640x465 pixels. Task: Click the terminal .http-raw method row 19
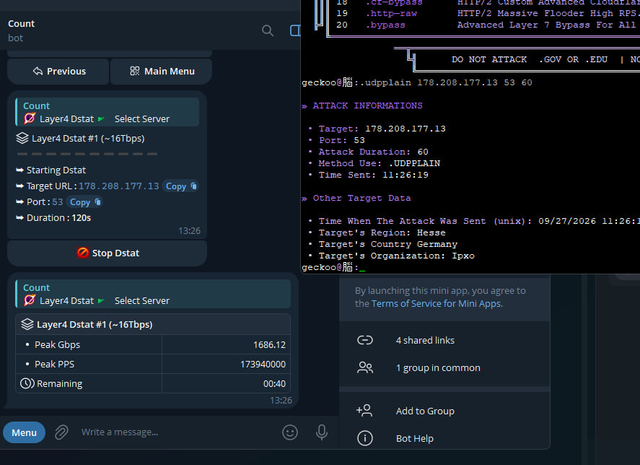tap(488, 13)
